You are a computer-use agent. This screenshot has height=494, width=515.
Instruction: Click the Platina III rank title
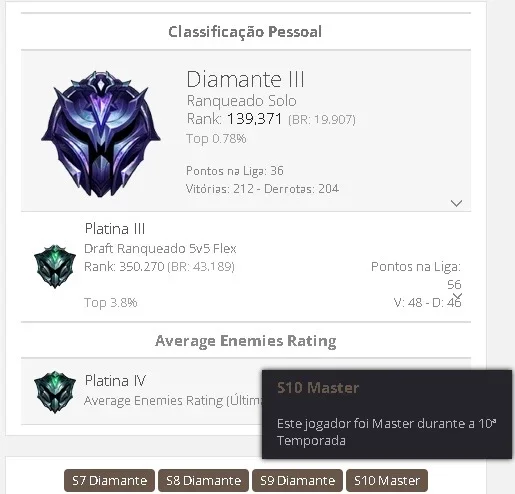point(115,229)
